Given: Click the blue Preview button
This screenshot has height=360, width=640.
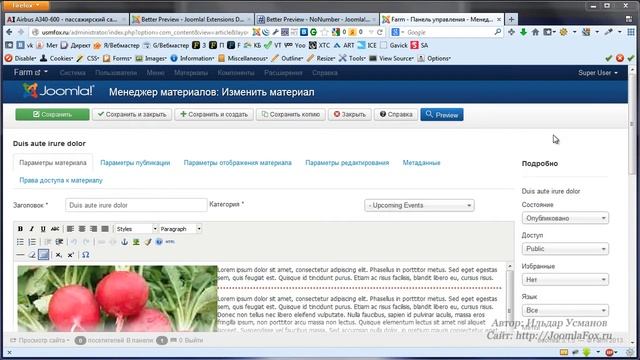Looking at the screenshot, I should [x=442, y=115].
